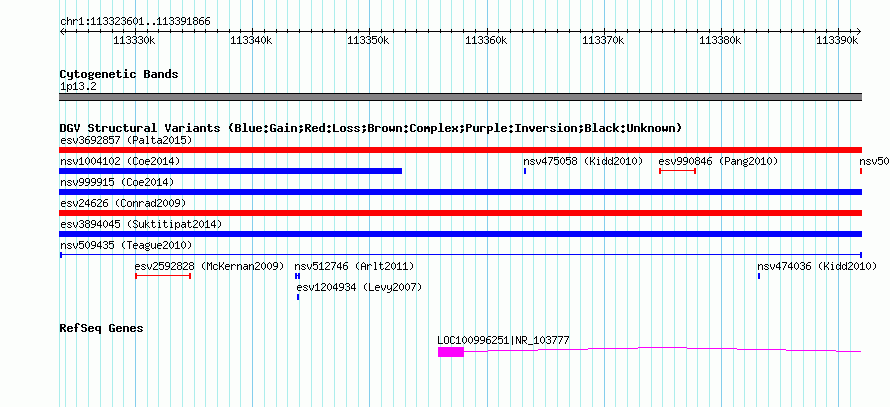This screenshot has width=890, height=407.
Task: Click the 113340k ruler tick label
Action: [x=252, y=40]
